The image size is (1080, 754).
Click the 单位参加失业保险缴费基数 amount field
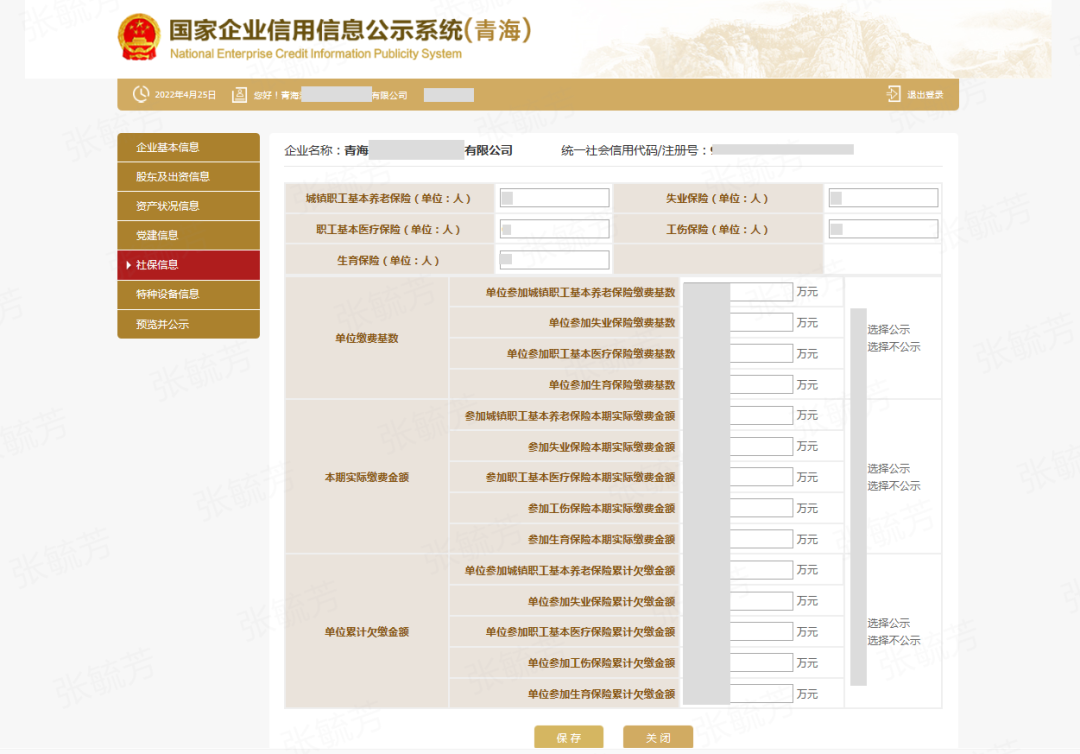[x=738, y=322]
